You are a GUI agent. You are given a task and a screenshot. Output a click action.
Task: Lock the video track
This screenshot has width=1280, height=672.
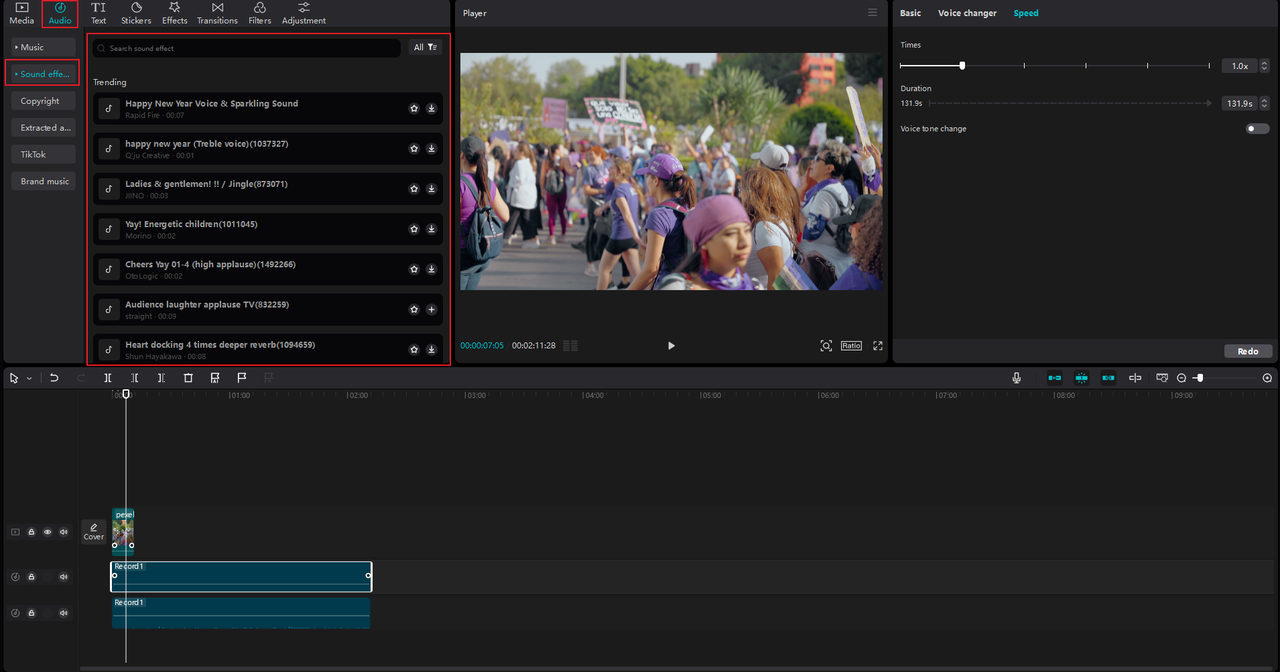point(31,532)
